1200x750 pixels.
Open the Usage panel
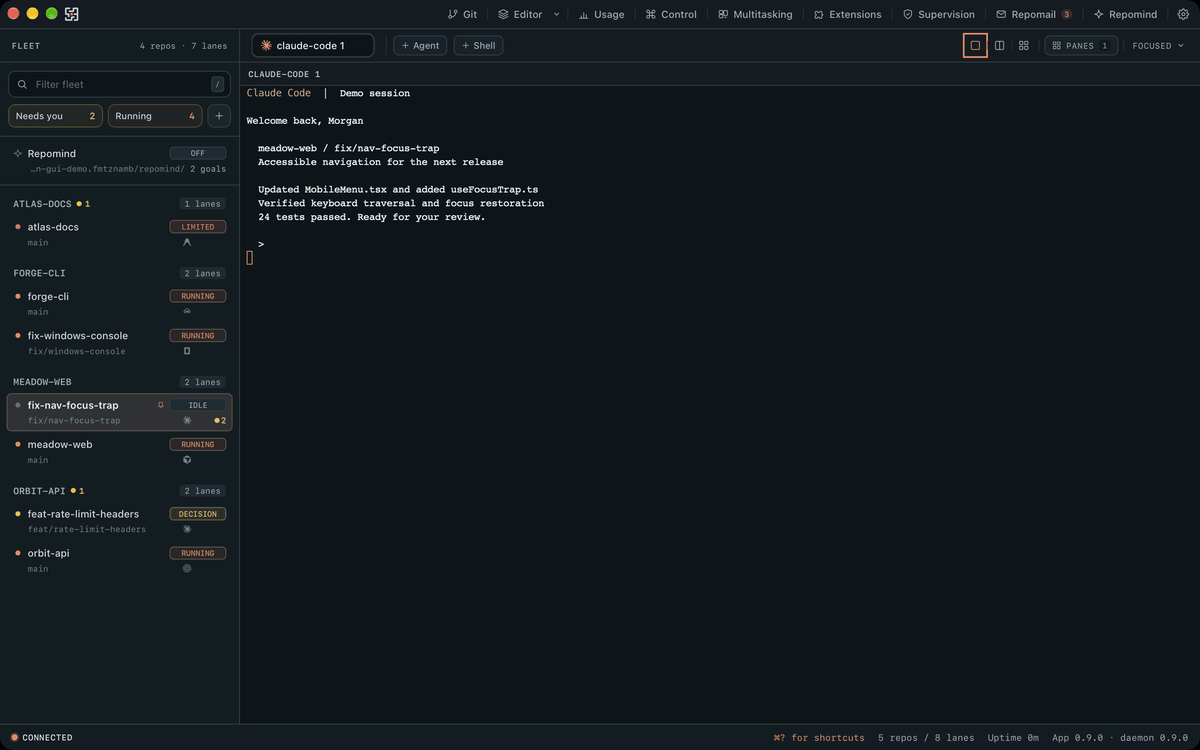click(601, 14)
